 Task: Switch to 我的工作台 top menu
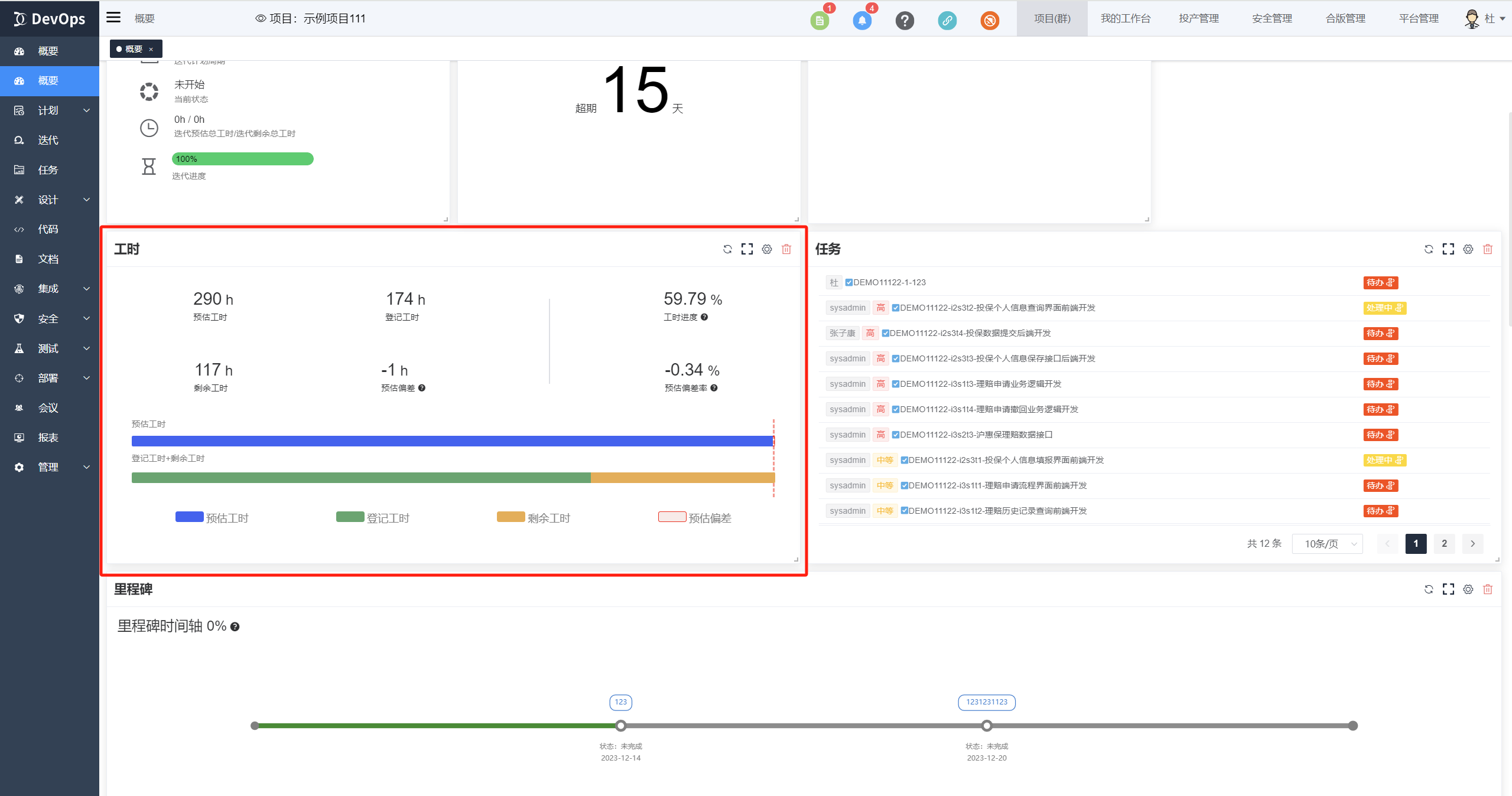click(x=1125, y=18)
